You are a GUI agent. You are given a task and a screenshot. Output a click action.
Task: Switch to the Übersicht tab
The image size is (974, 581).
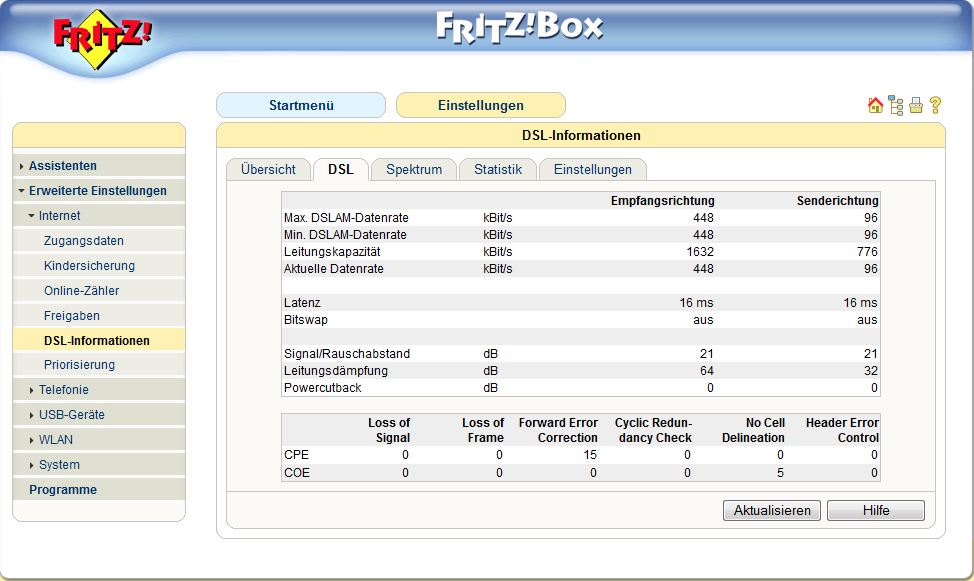(268, 170)
